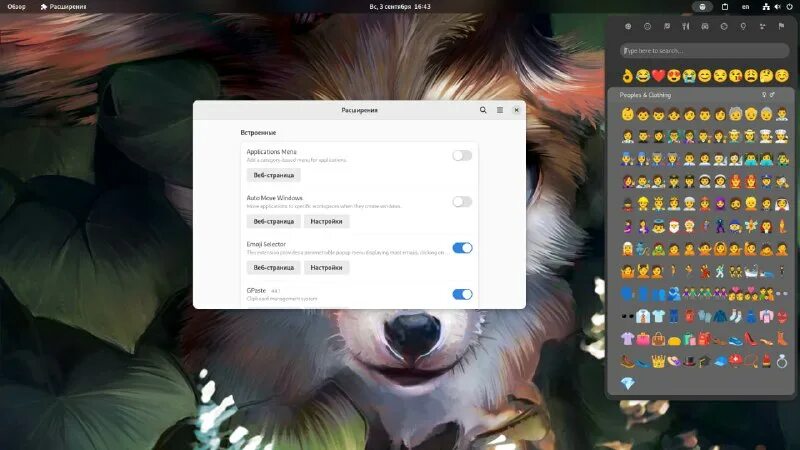800x450 pixels.
Task: Open the Flags emoji category
Action: point(781,26)
